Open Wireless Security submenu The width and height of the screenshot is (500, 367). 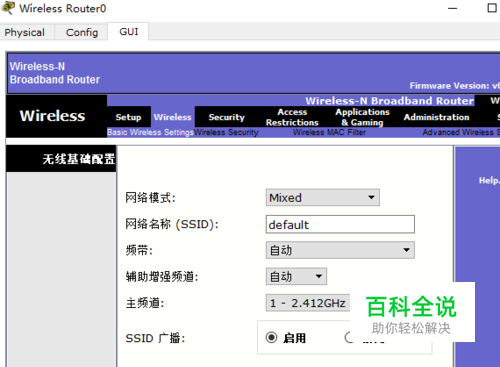tap(227, 132)
